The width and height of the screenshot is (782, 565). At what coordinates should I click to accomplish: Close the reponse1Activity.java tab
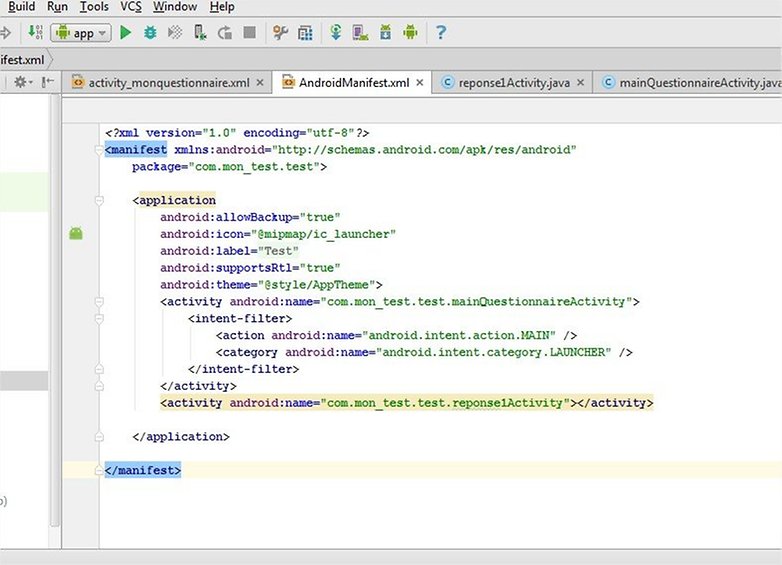[581, 83]
